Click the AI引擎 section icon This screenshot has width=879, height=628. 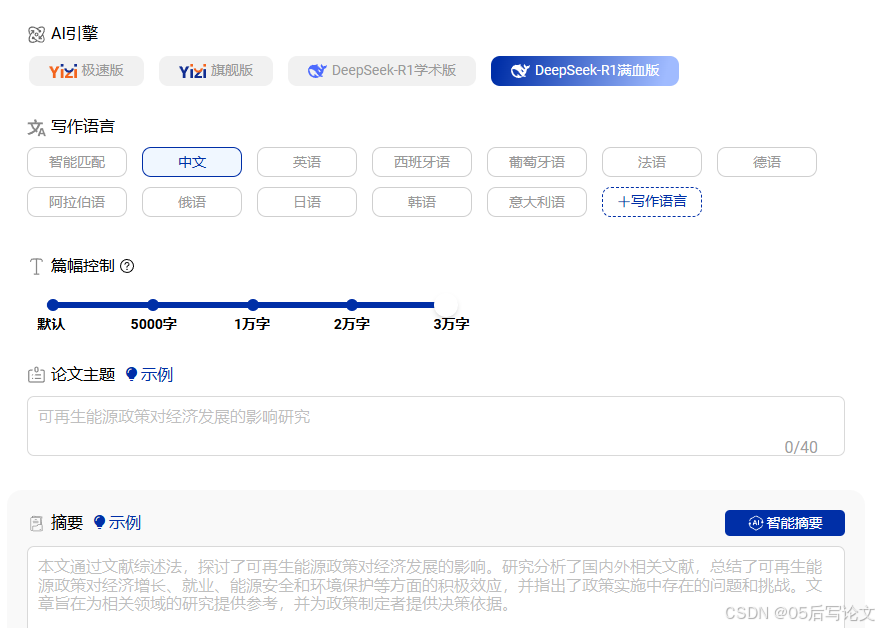[36, 35]
